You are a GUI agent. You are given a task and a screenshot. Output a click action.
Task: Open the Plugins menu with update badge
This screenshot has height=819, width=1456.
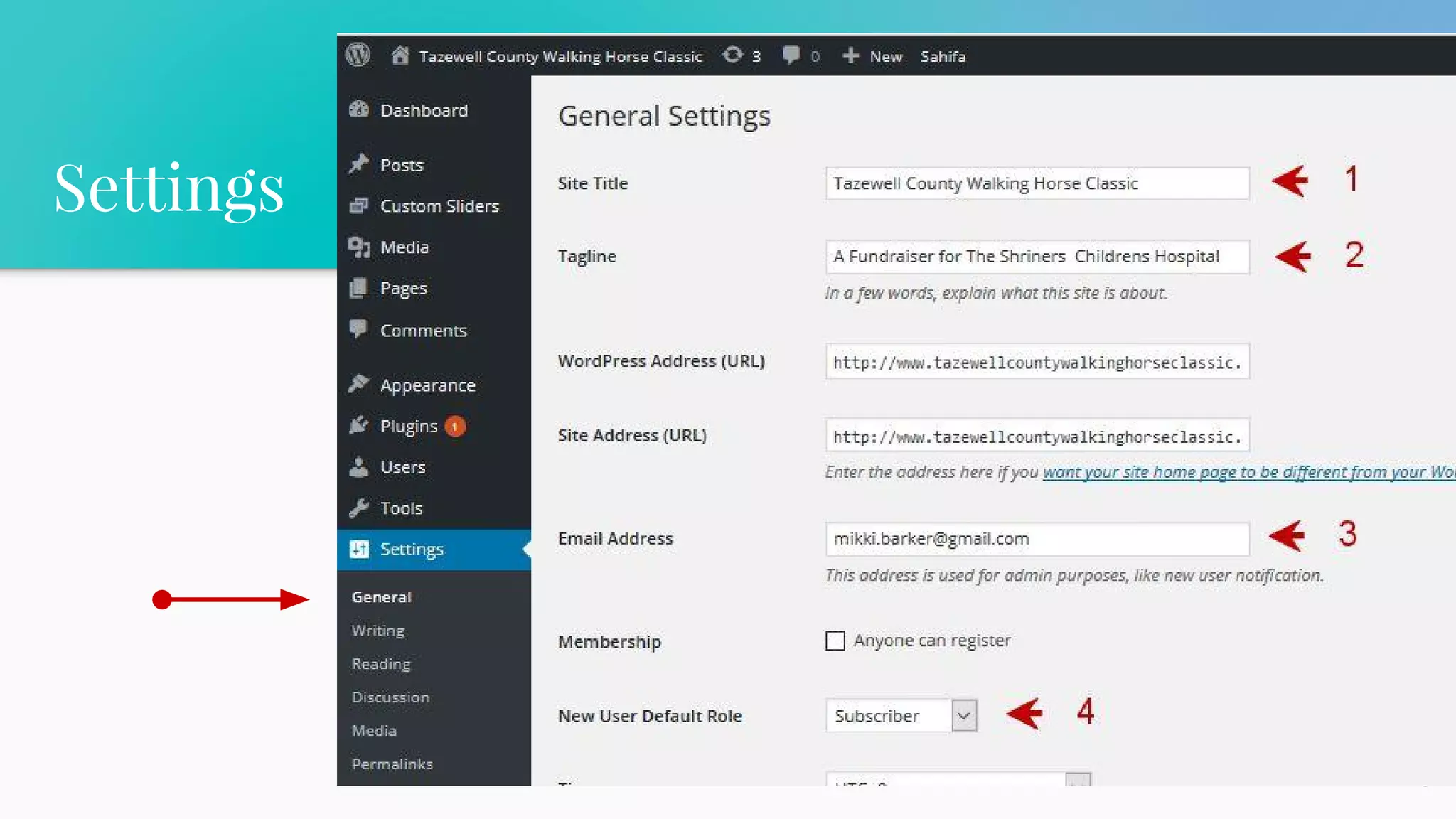(409, 426)
